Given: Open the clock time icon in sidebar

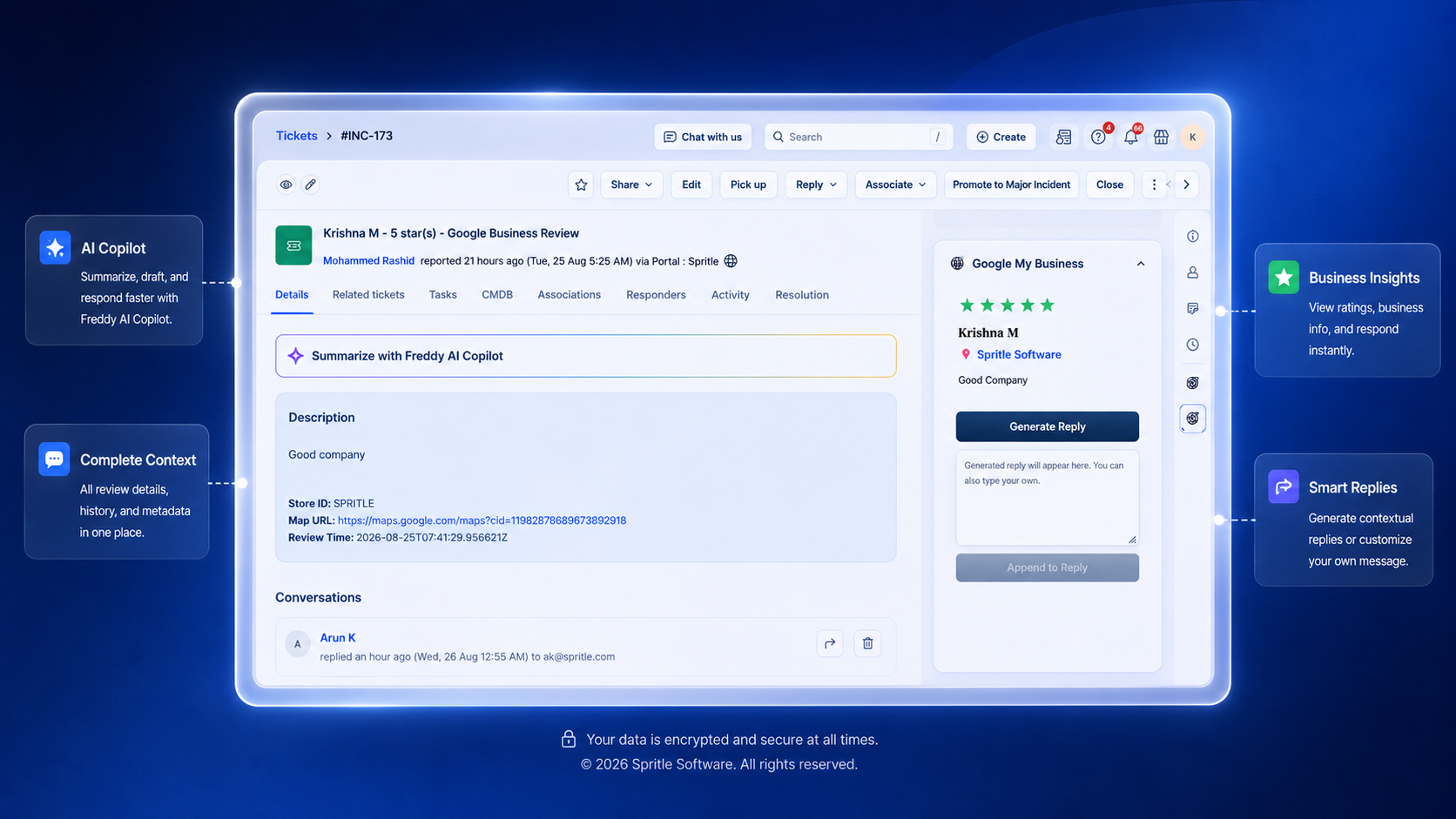Looking at the screenshot, I should pyautogui.click(x=1192, y=345).
